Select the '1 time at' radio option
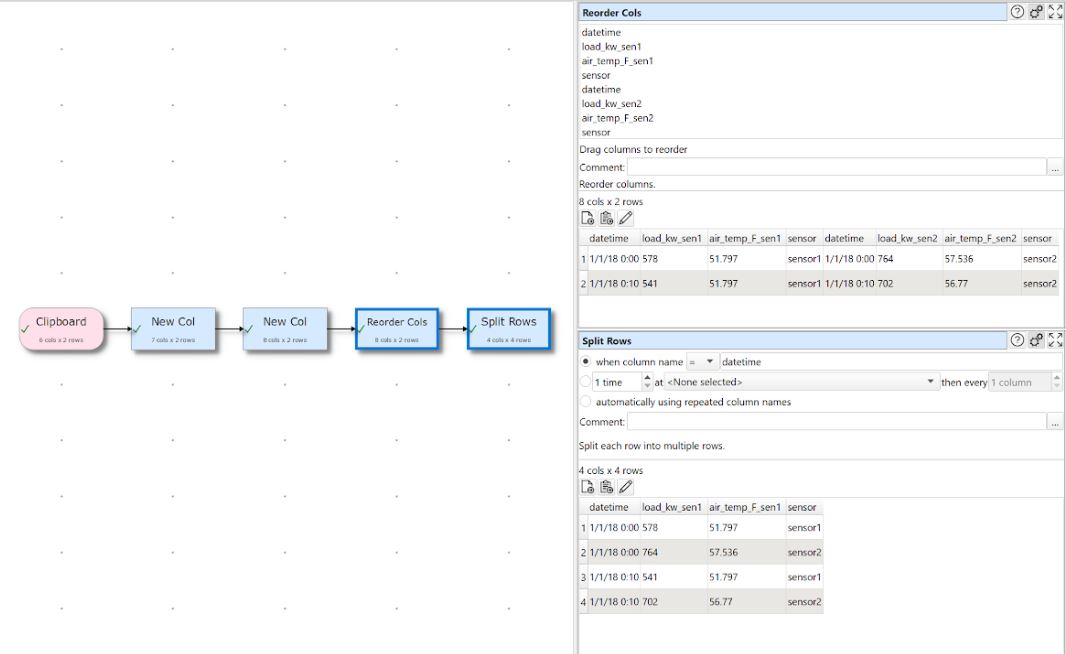 [x=586, y=382]
